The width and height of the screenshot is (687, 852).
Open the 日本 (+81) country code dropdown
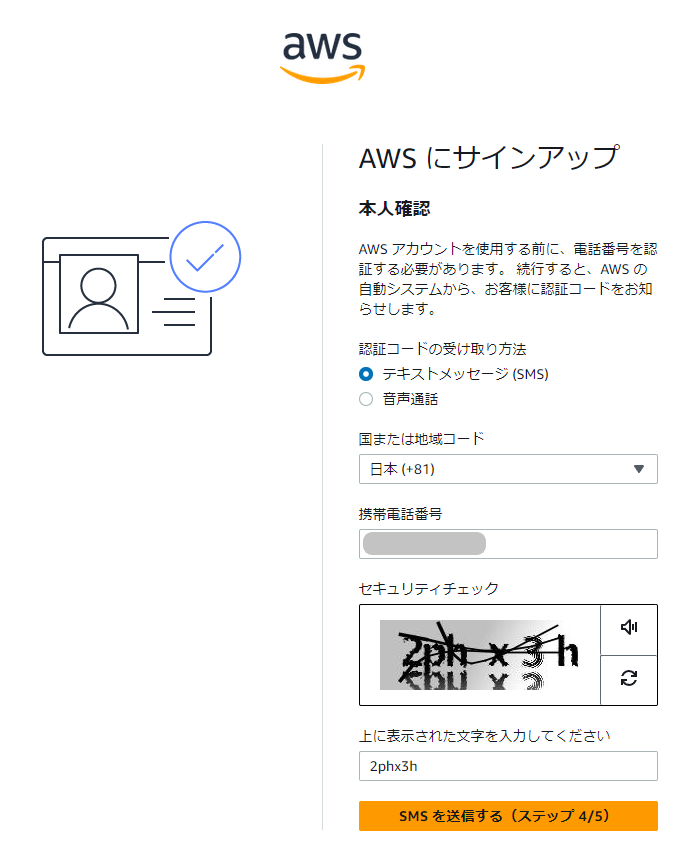point(508,469)
